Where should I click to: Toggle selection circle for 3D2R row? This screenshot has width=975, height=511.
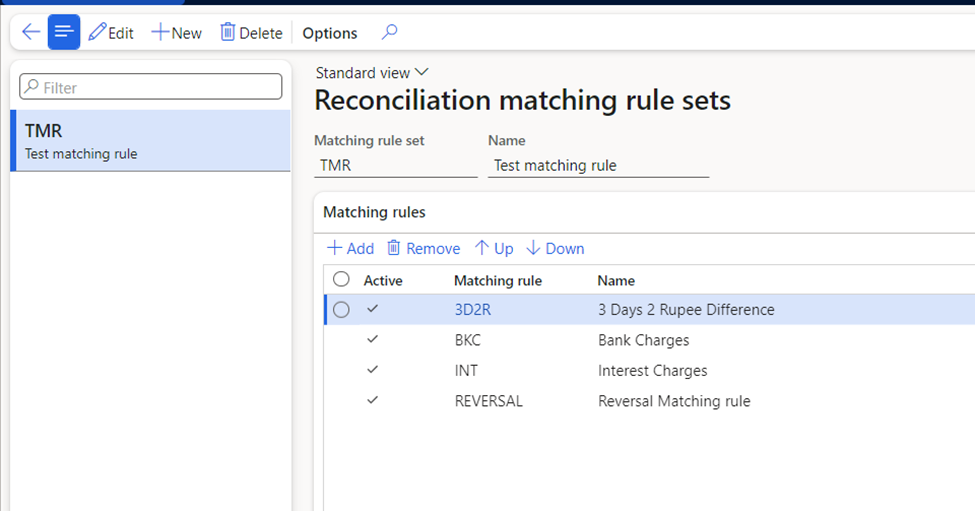[x=341, y=310]
